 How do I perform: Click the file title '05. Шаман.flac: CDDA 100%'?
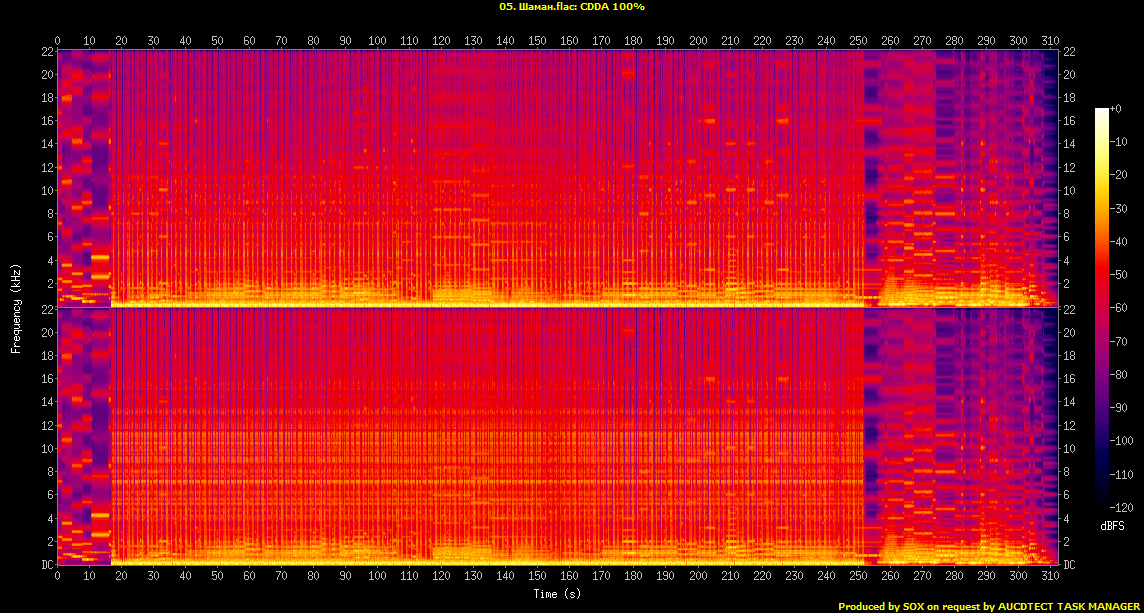(572, 7)
